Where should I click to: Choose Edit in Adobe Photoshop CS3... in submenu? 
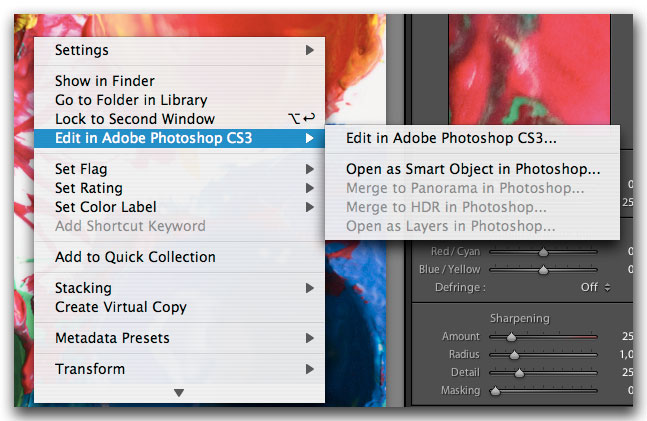472,138
